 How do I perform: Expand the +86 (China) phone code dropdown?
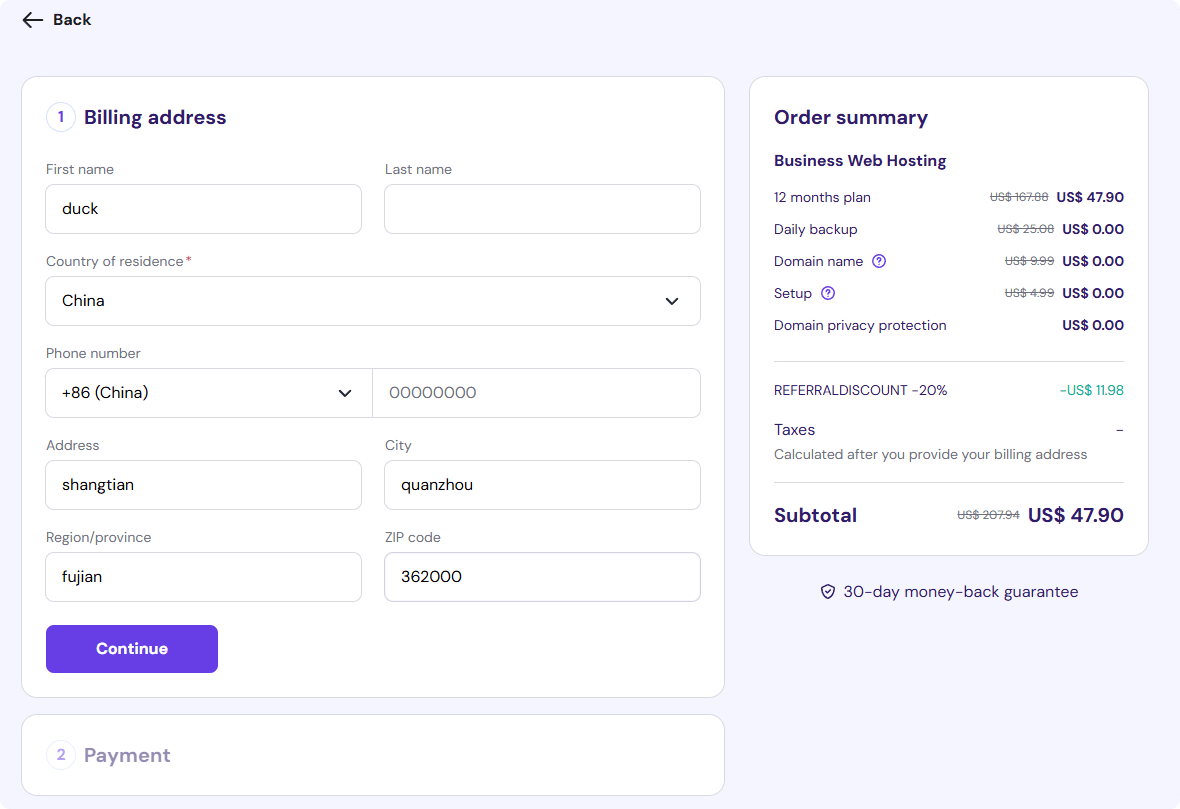click(208, 393)
